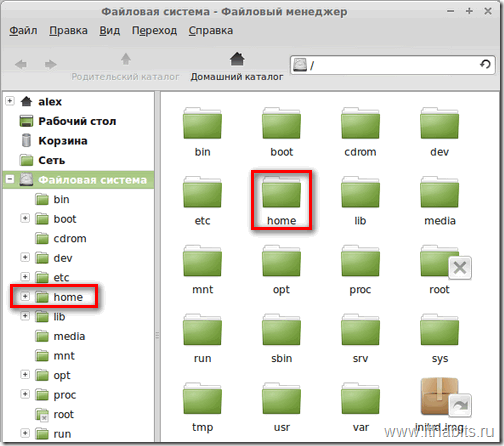Select cdrom in the sidebar tree
504x446 pixels.
(x=61, y=238)
